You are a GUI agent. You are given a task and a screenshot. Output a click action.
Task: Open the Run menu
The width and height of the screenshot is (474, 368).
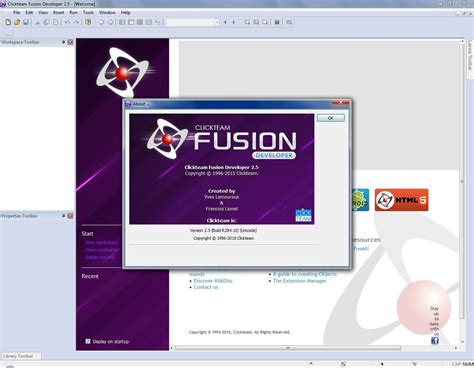[73, 12]
